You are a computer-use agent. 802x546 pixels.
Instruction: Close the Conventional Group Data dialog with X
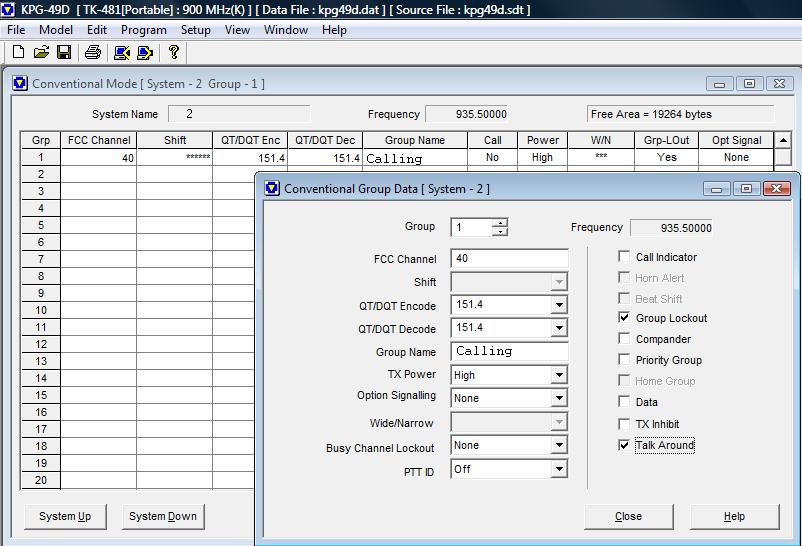point(776,188)
